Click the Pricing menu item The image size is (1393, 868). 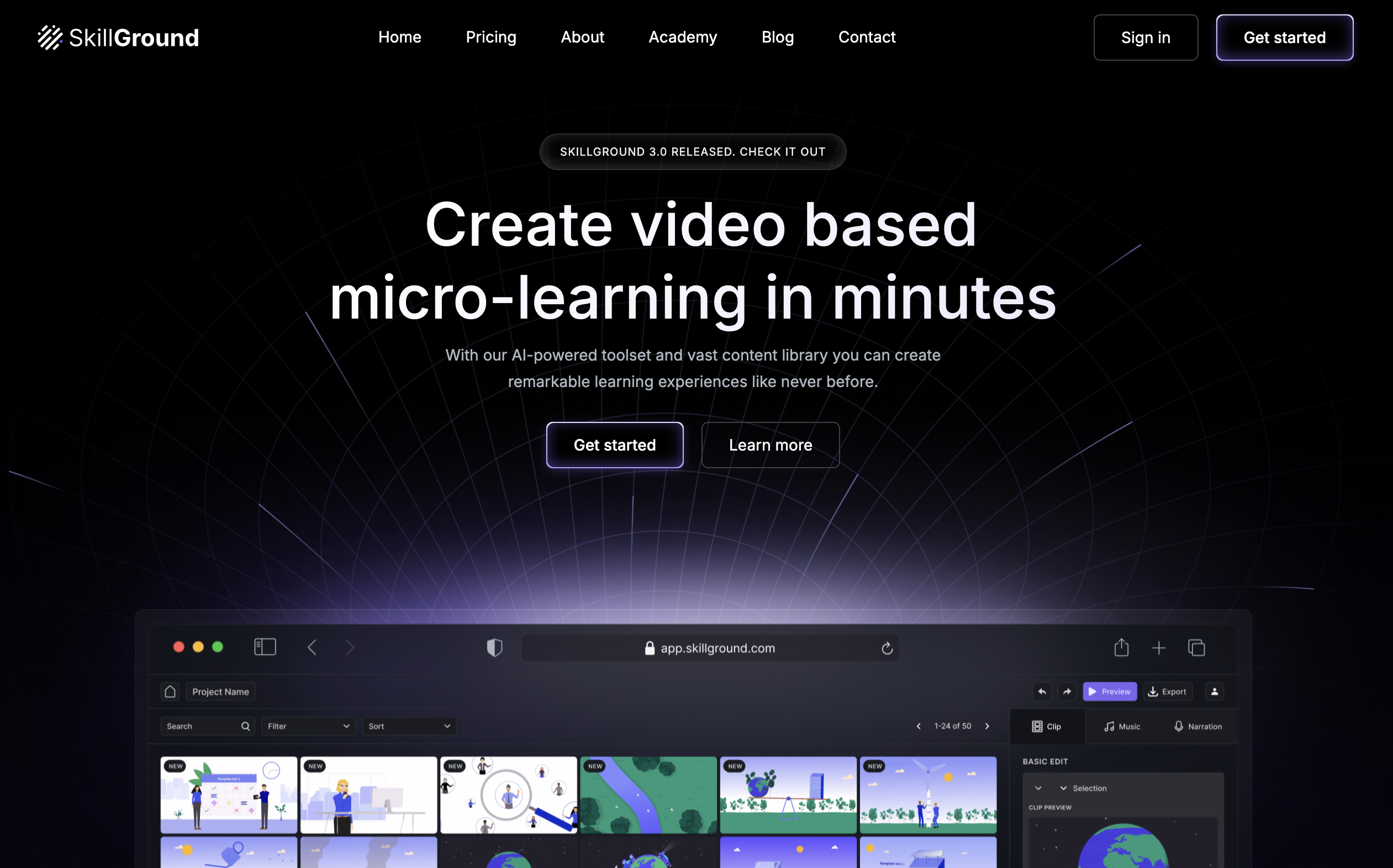point(491,37)
